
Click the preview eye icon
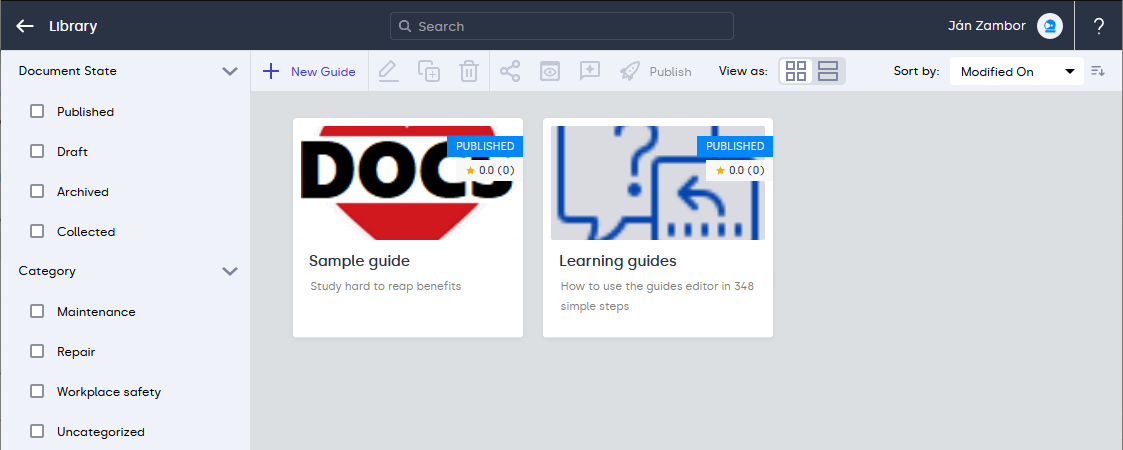550,71
